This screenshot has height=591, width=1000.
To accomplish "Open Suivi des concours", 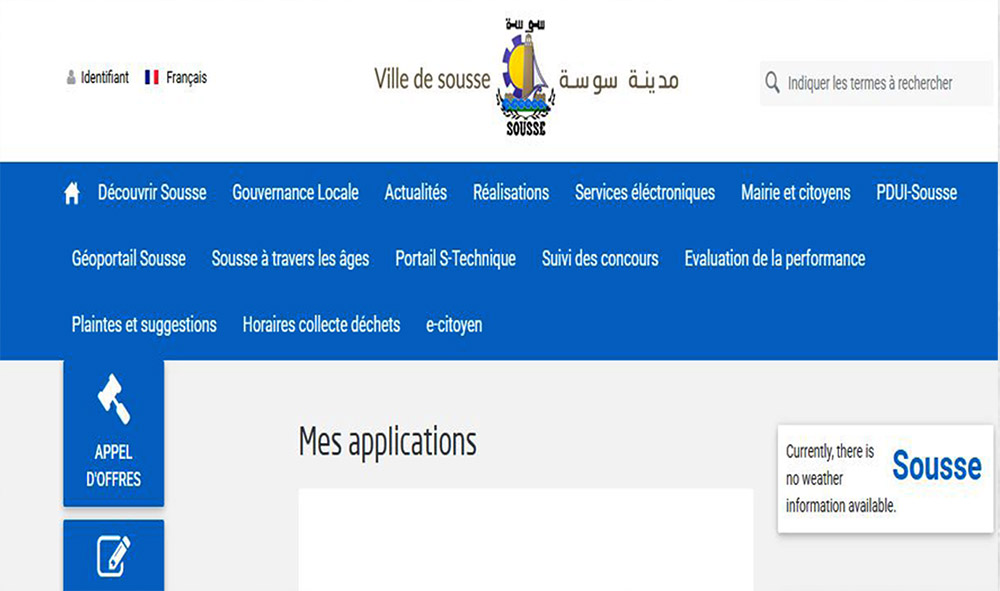I will pyautogui.click(x=600, y=259).
